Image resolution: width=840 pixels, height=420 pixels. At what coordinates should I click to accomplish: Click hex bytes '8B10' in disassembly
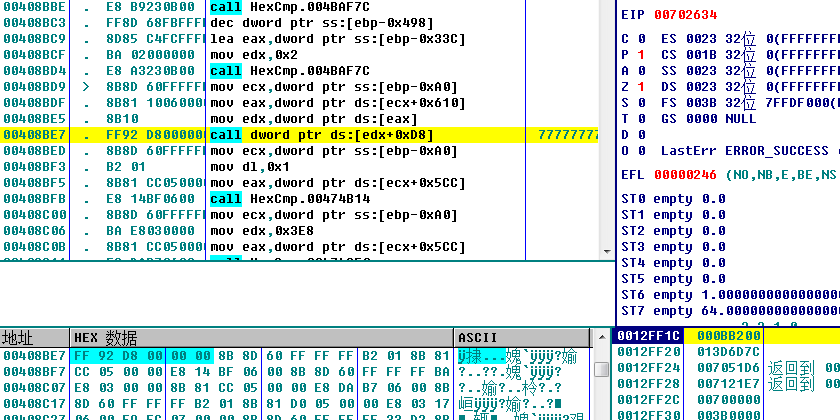click(x=122, y=119)
